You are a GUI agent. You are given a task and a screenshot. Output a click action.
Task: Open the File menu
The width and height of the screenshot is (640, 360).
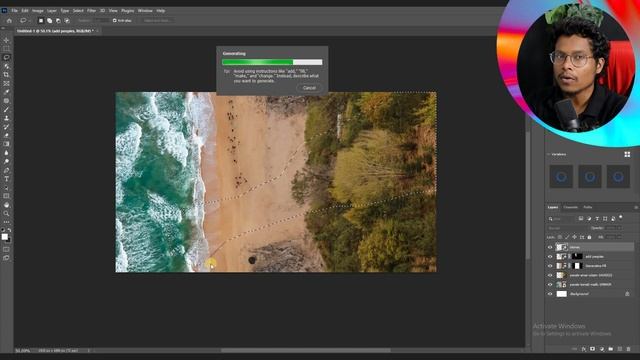click(x=14, y=11)
